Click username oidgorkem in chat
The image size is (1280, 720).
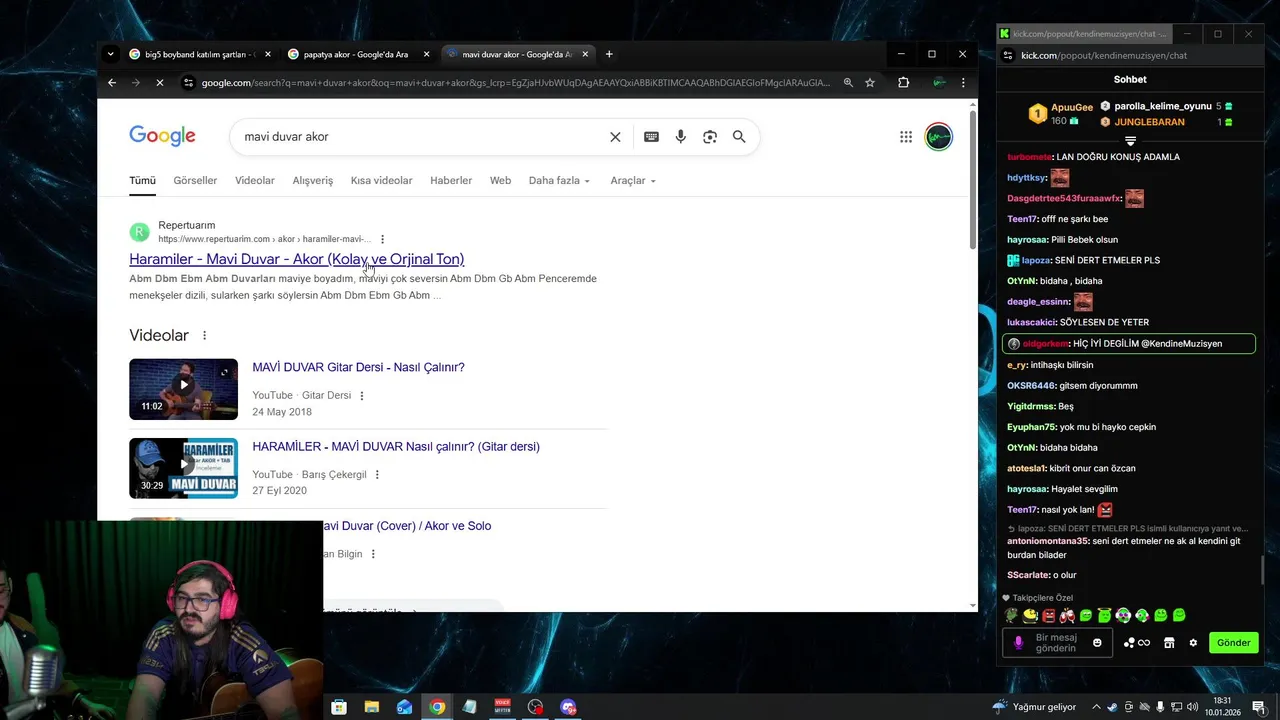[x=1046, y=344]
